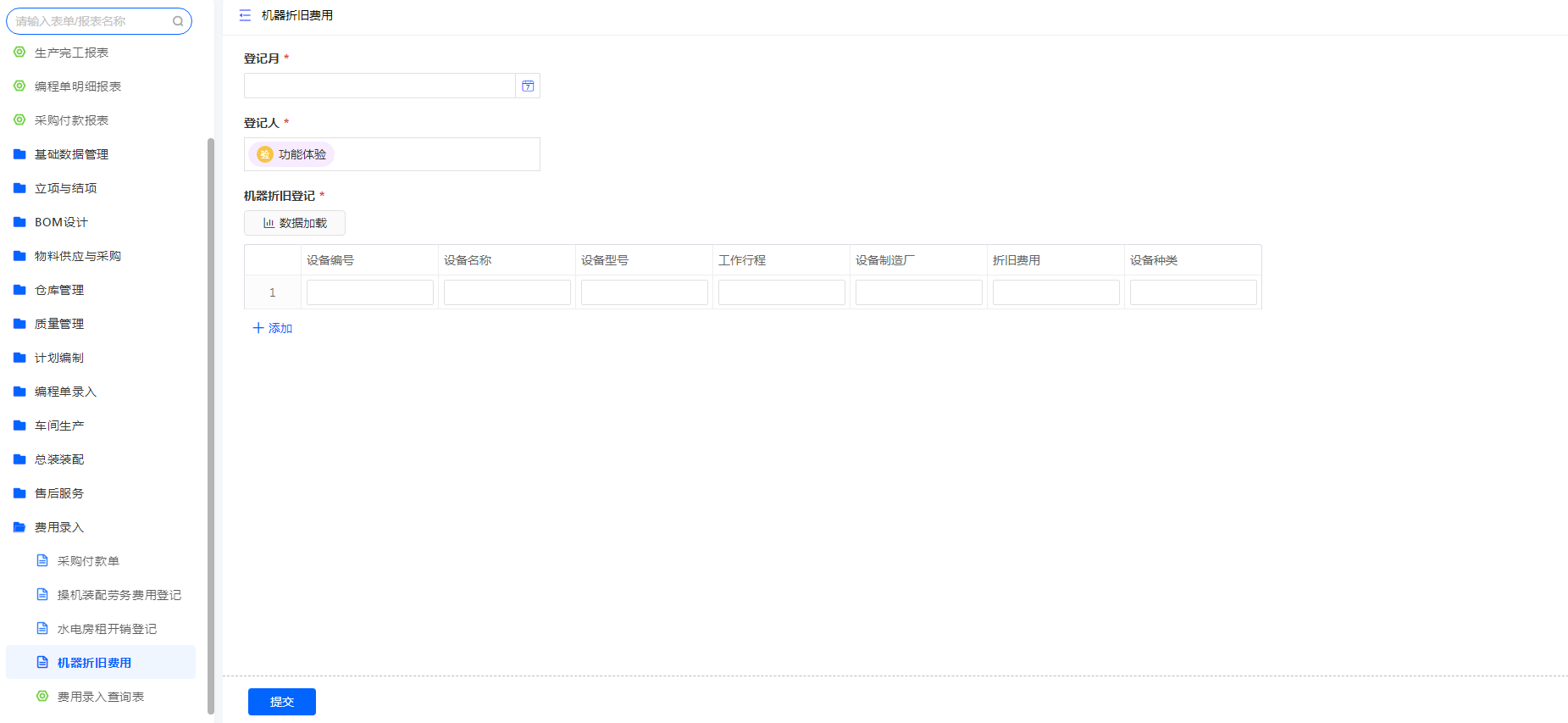The width and height of the screenshot is (1568, 723).
Task: Click the 水电房租开销登记 form document icon
Action: point(42,629)
